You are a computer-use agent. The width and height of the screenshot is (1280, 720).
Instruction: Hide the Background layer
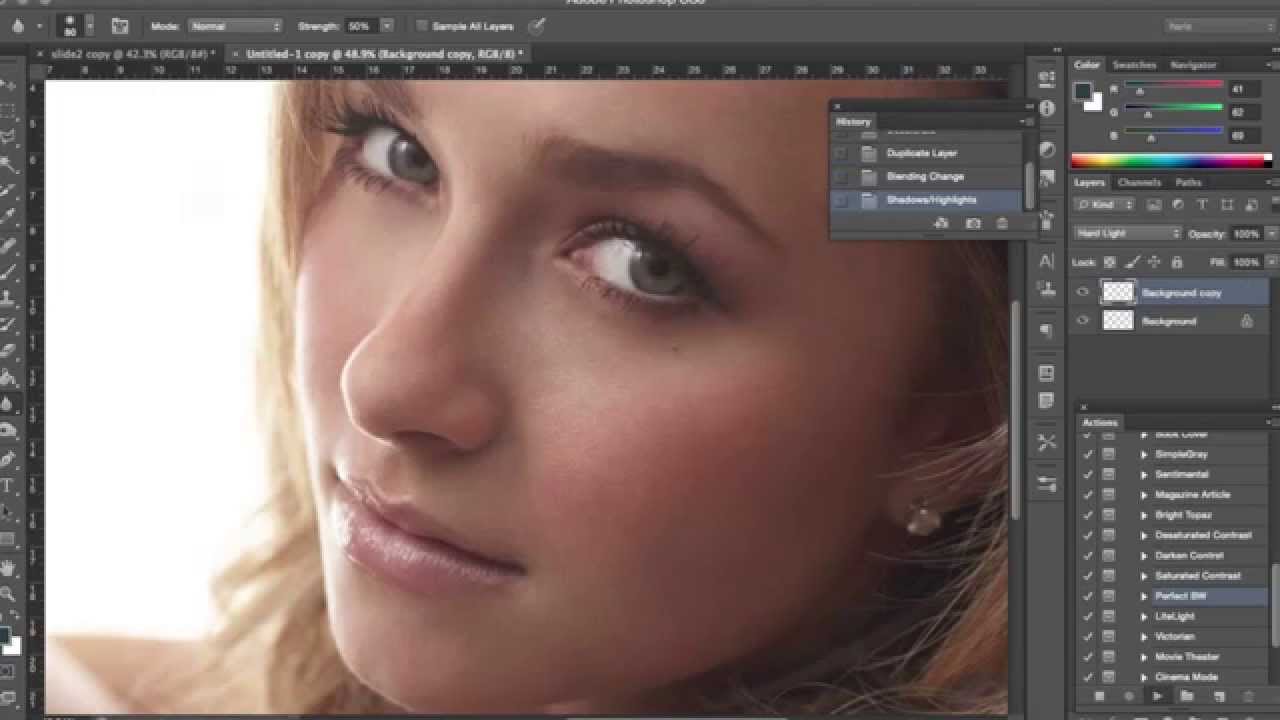(1082, 320)
